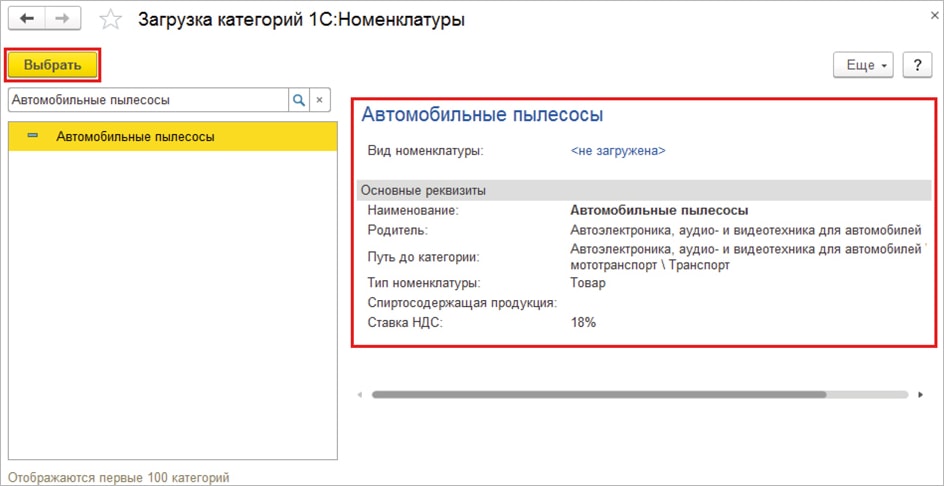This screenshot has height=486, width=944.
Task: Click the magnifier search icon
Action: click(298, 100)
